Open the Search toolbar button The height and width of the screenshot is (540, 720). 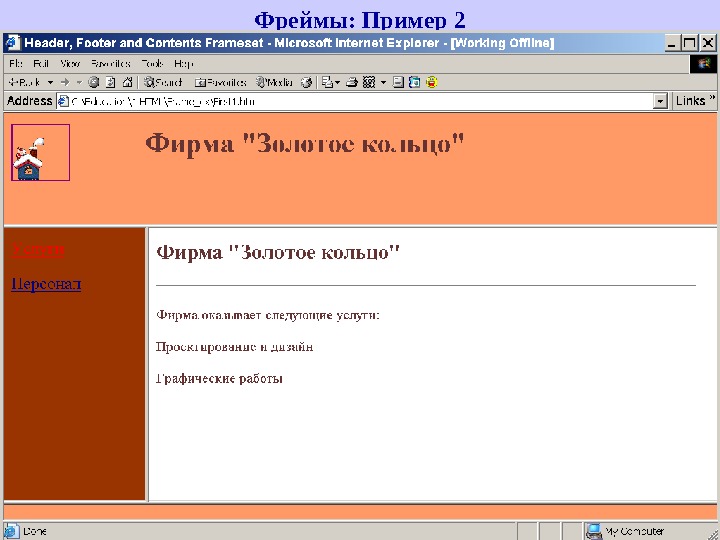(163, 82)
